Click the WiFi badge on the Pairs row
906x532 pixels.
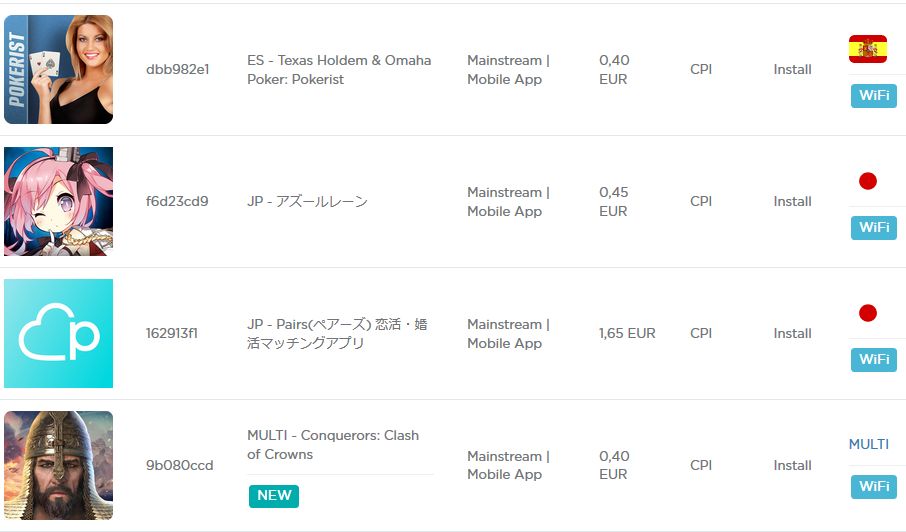874,359
